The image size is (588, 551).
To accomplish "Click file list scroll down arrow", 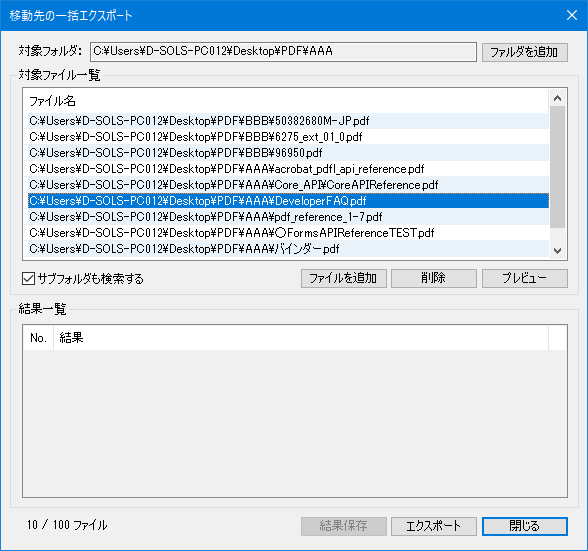I will tap(558, 251).
